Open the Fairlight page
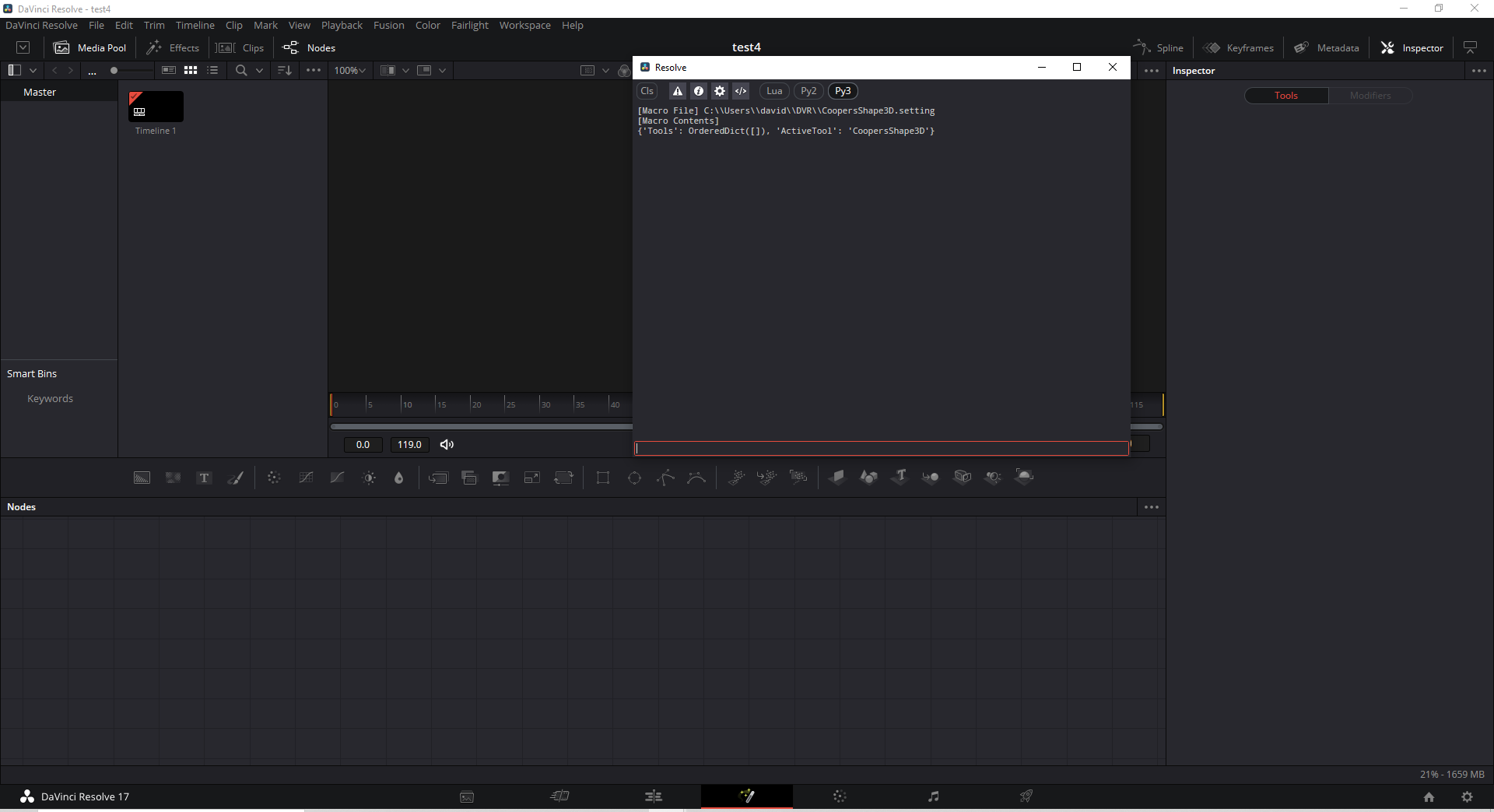1494x812 pixels. (x=933, y=796)
